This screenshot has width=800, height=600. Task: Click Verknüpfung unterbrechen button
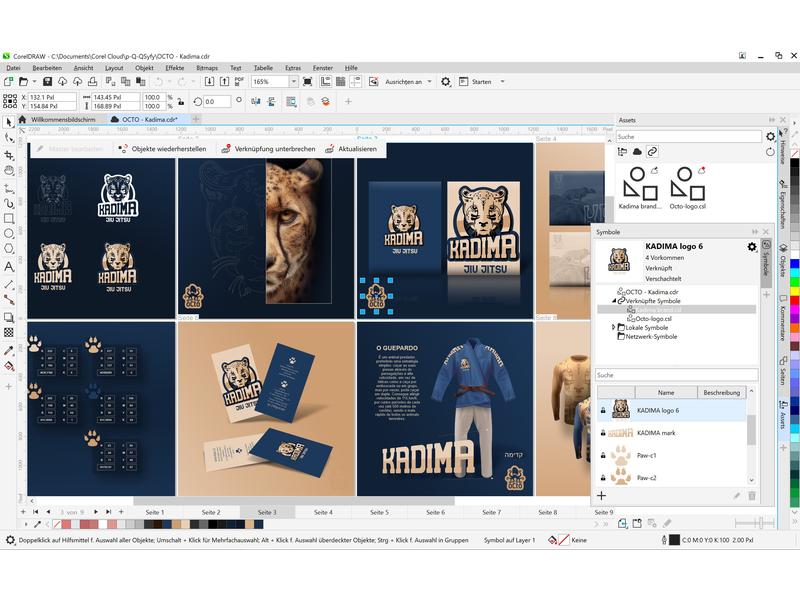click(268, 149)
